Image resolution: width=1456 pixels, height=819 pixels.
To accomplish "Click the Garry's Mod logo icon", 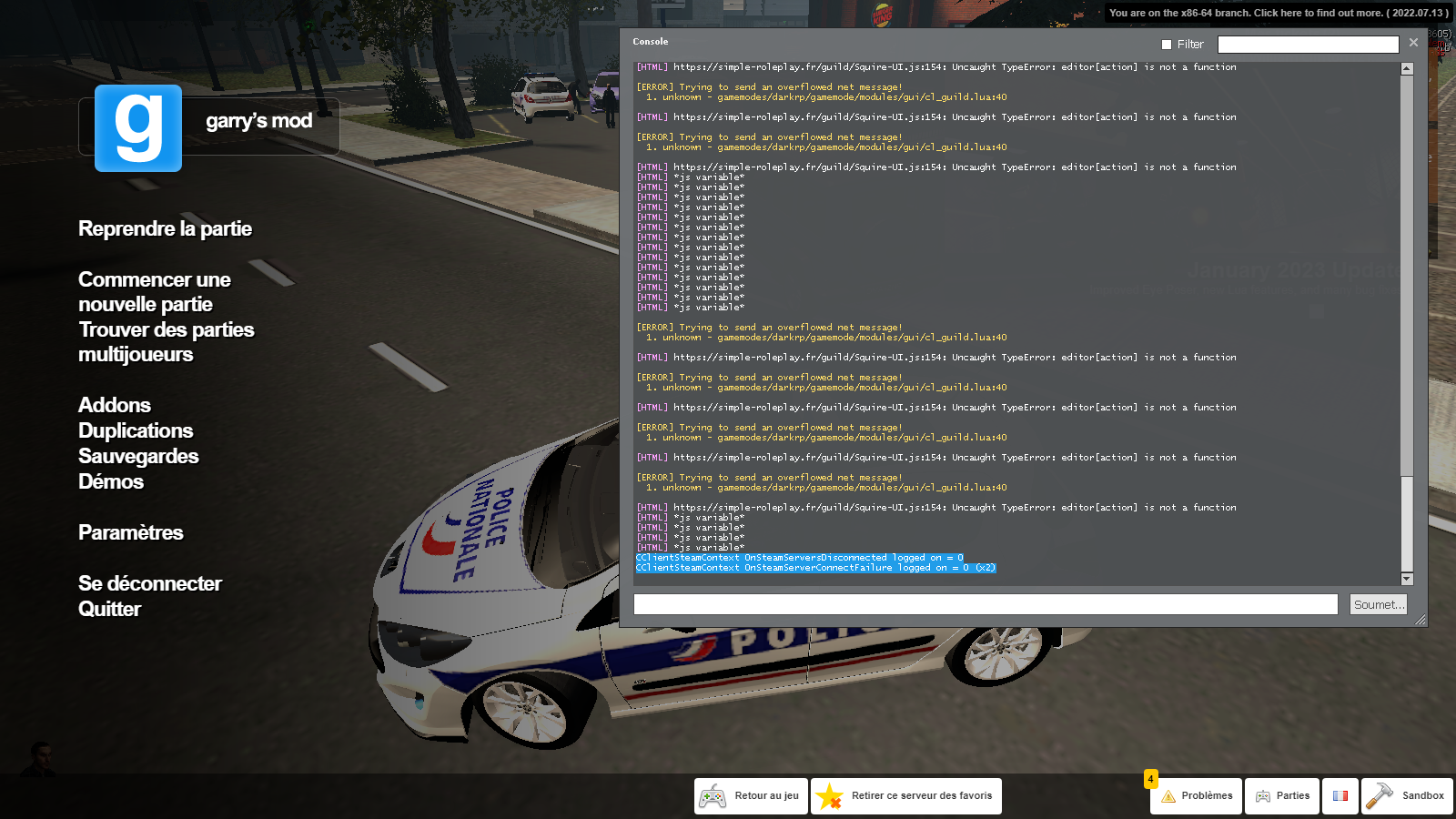I will point(138,128).
